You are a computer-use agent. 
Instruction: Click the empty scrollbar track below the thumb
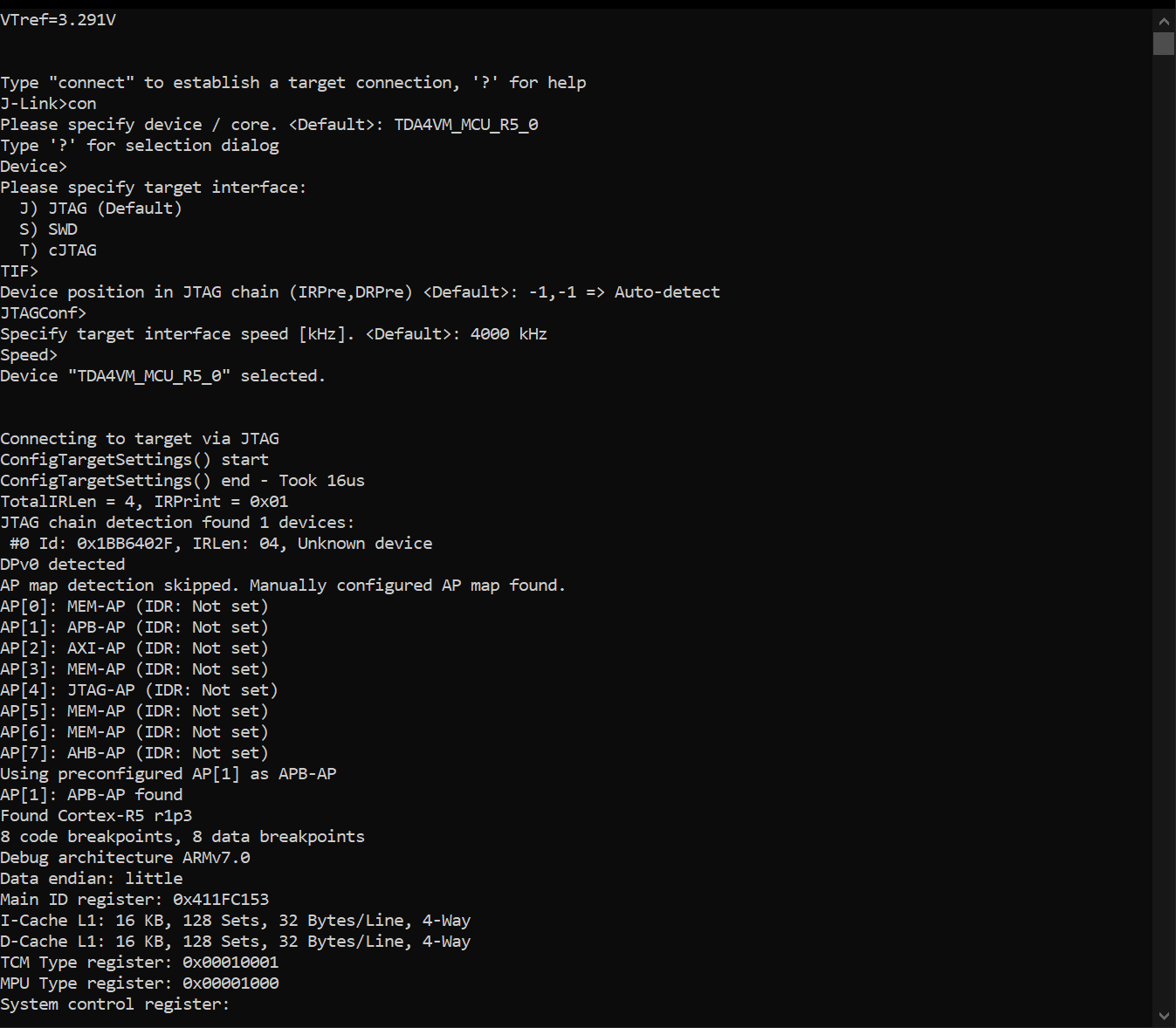pyautogui.click(x=1163, y=524)
